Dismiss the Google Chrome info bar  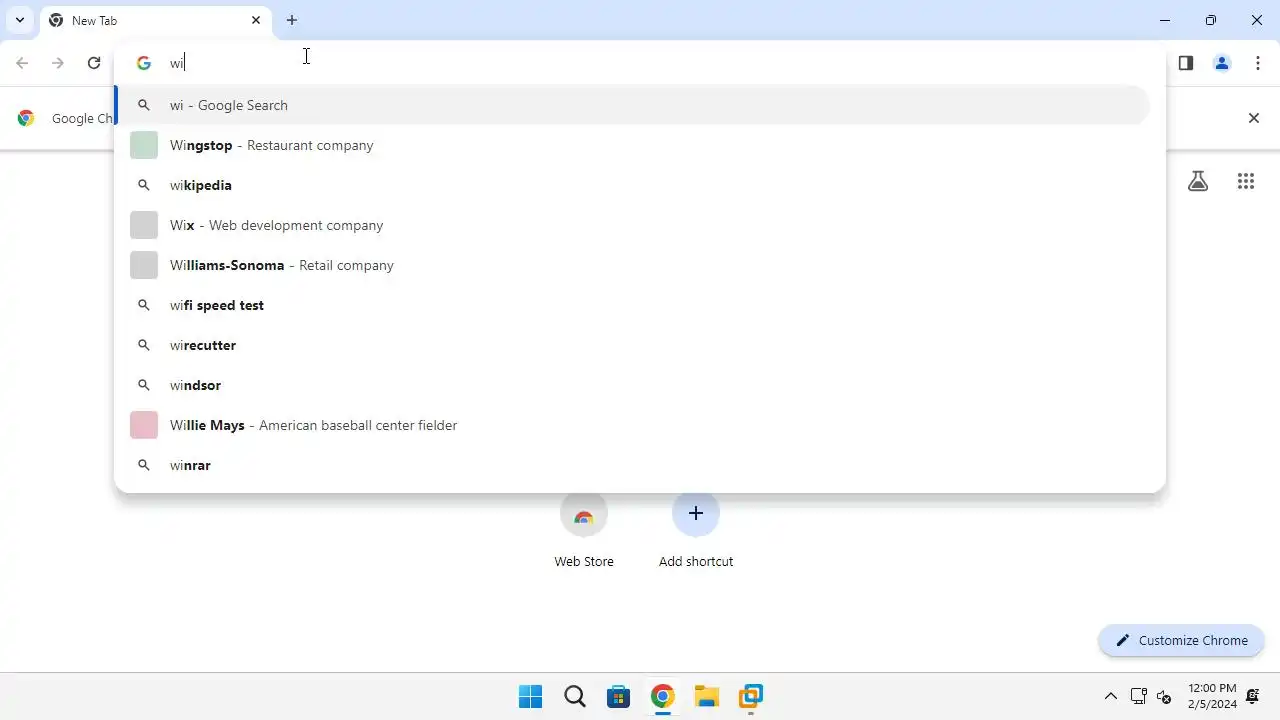tap(1254, 118)
